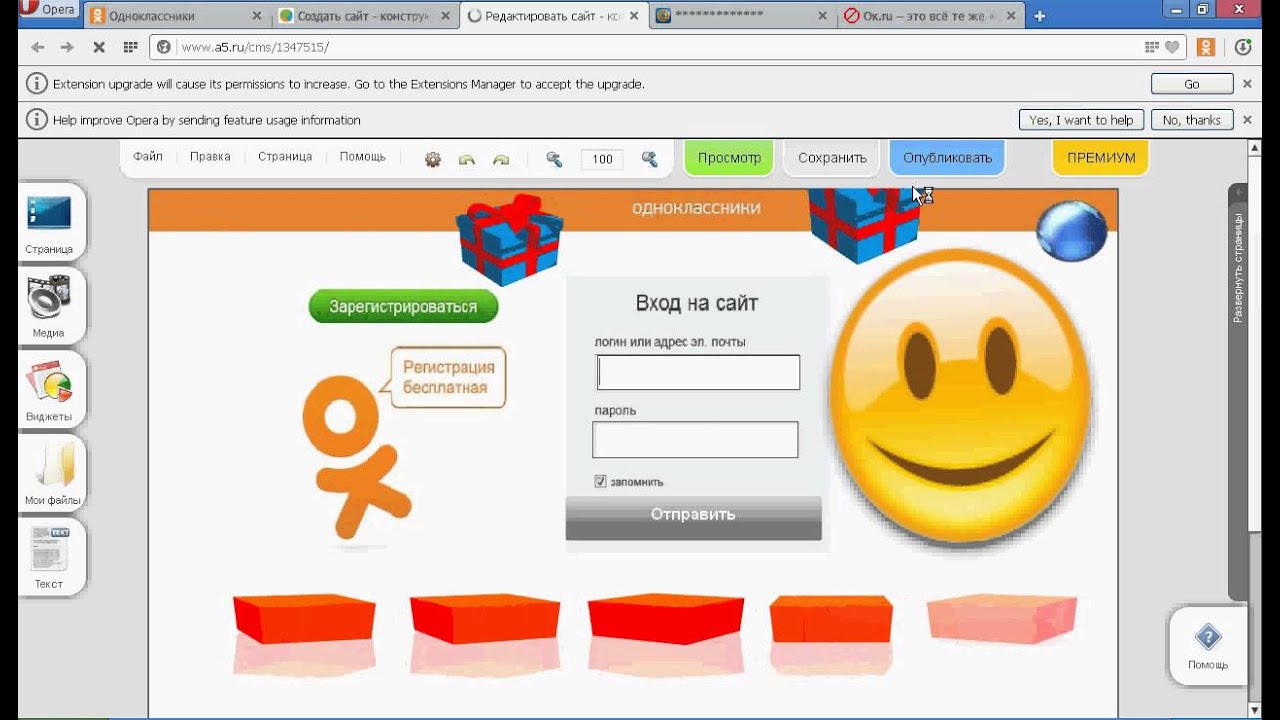Click the browser forward arrow
The image size is (1280, 720).
click(x=67, y=47)
